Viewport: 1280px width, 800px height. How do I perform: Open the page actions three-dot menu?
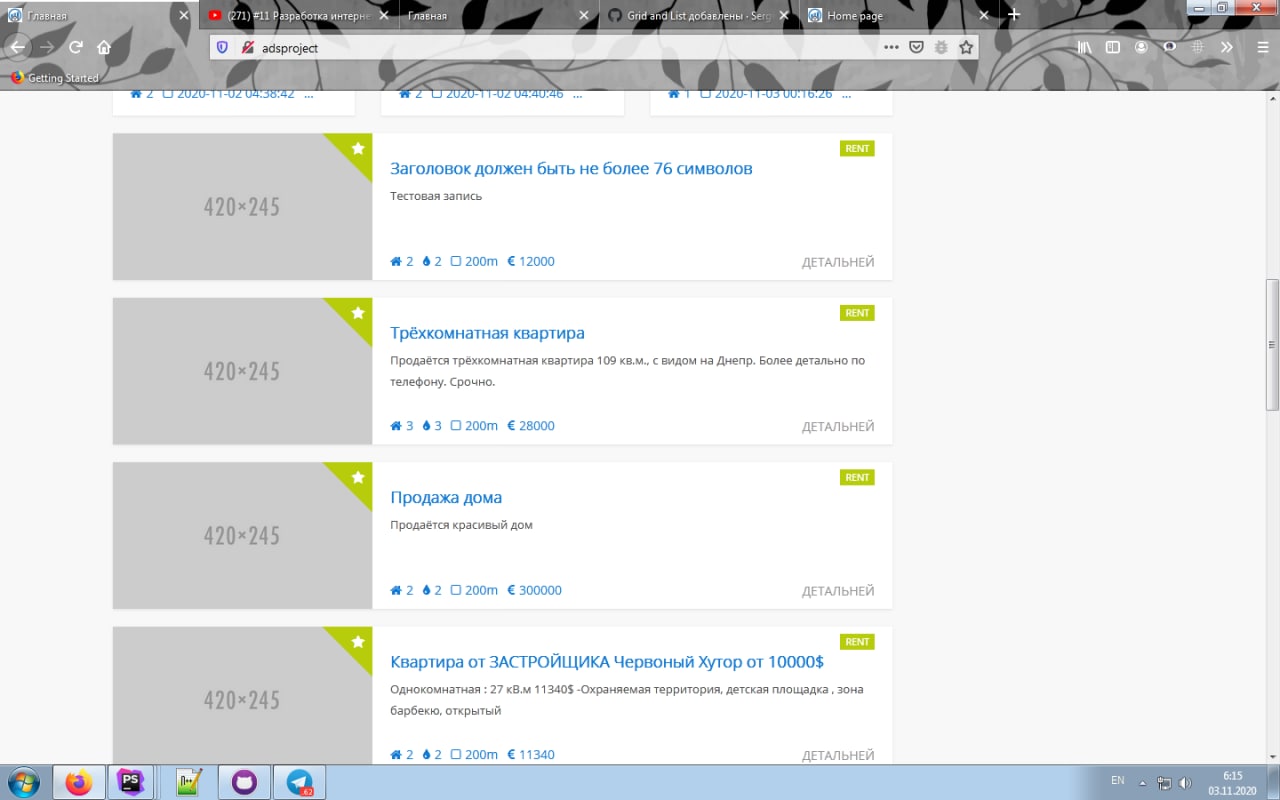point(890,47)
